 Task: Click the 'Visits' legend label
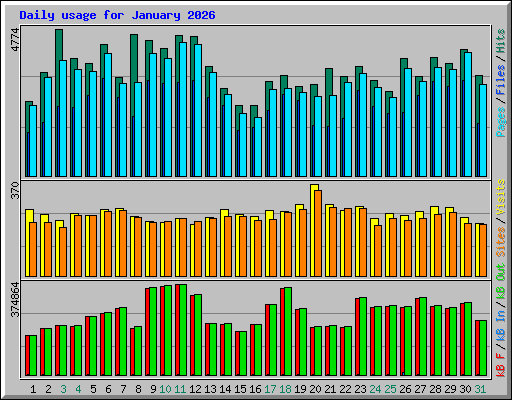[x=501, y=197]
